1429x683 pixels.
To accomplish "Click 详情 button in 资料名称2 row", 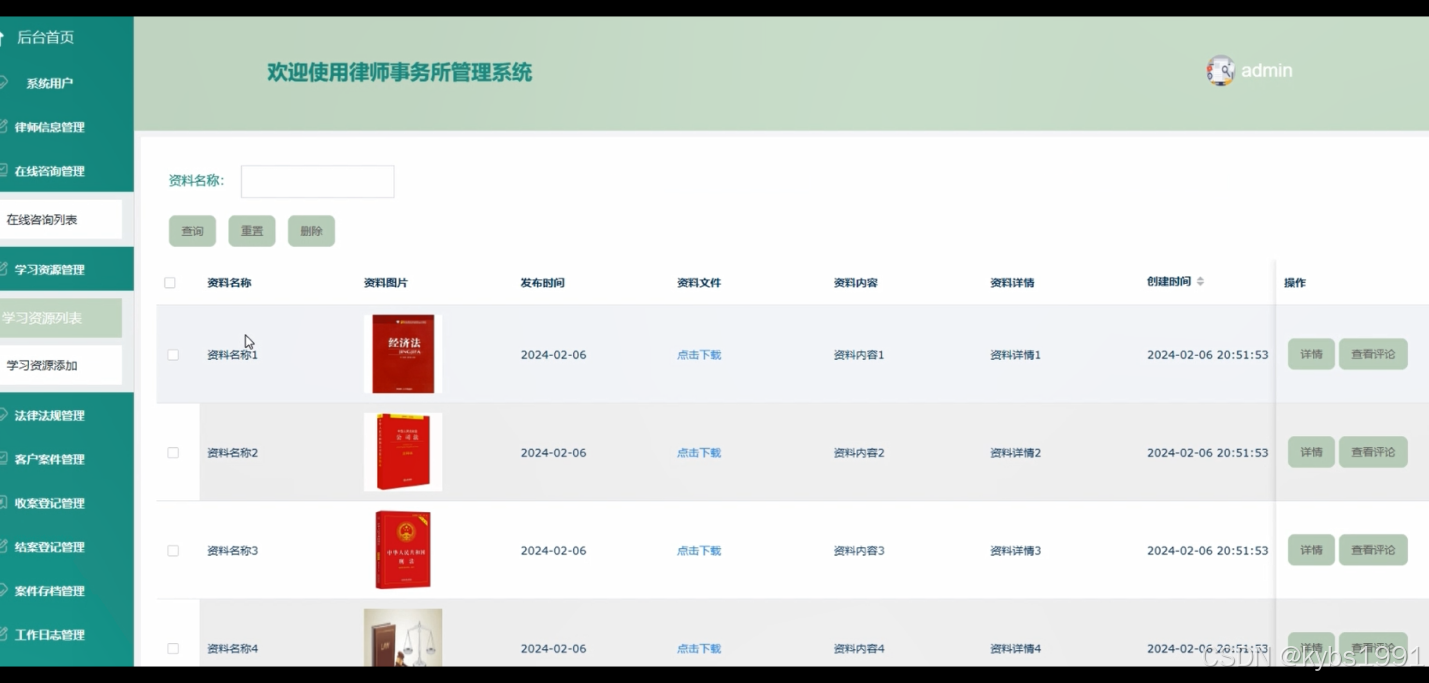I will [1311, 452].
